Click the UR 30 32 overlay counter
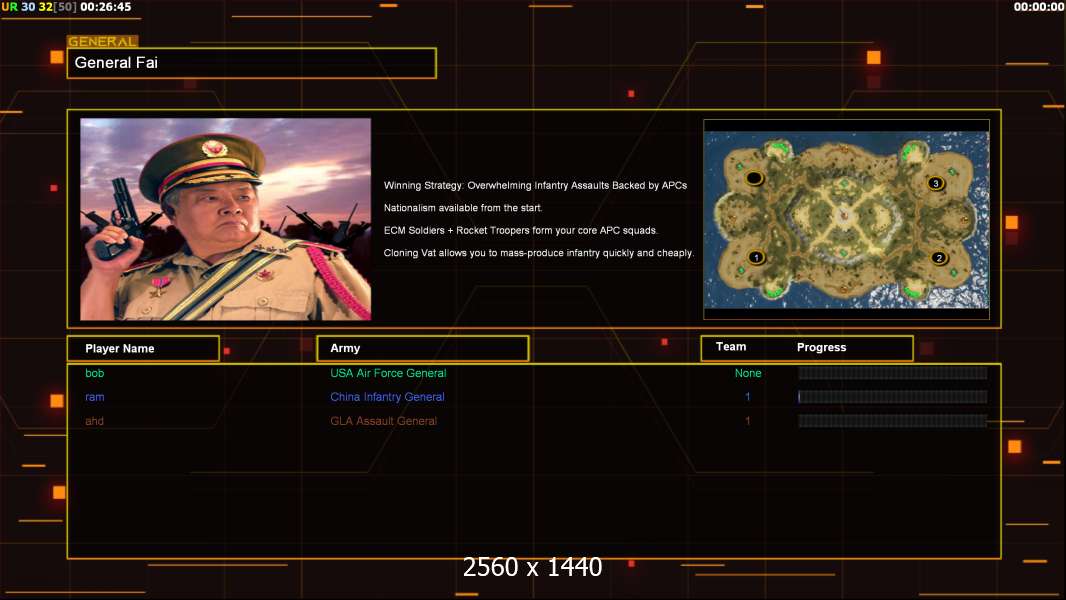 coord(39,7)
